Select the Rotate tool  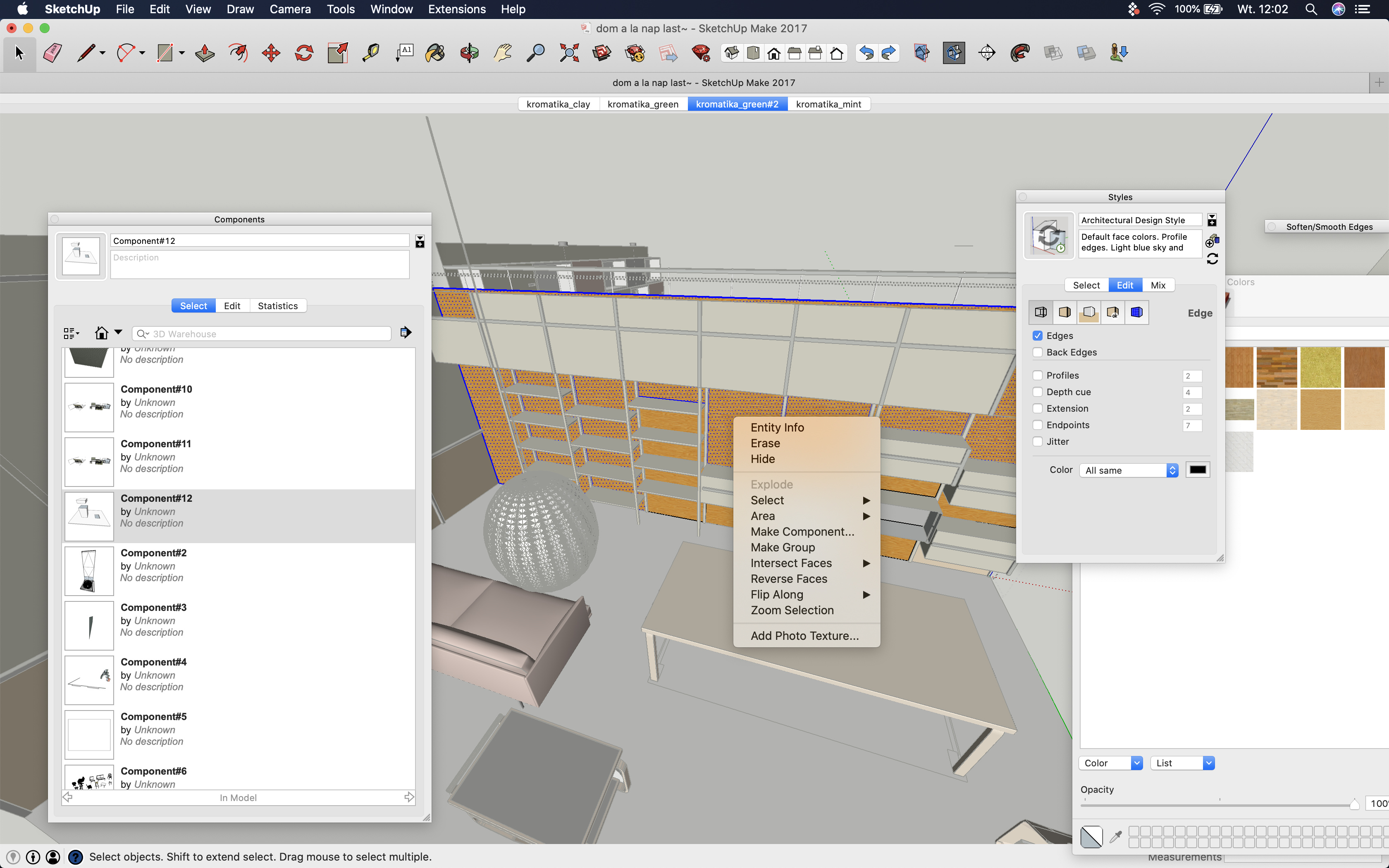coord(304,53)
